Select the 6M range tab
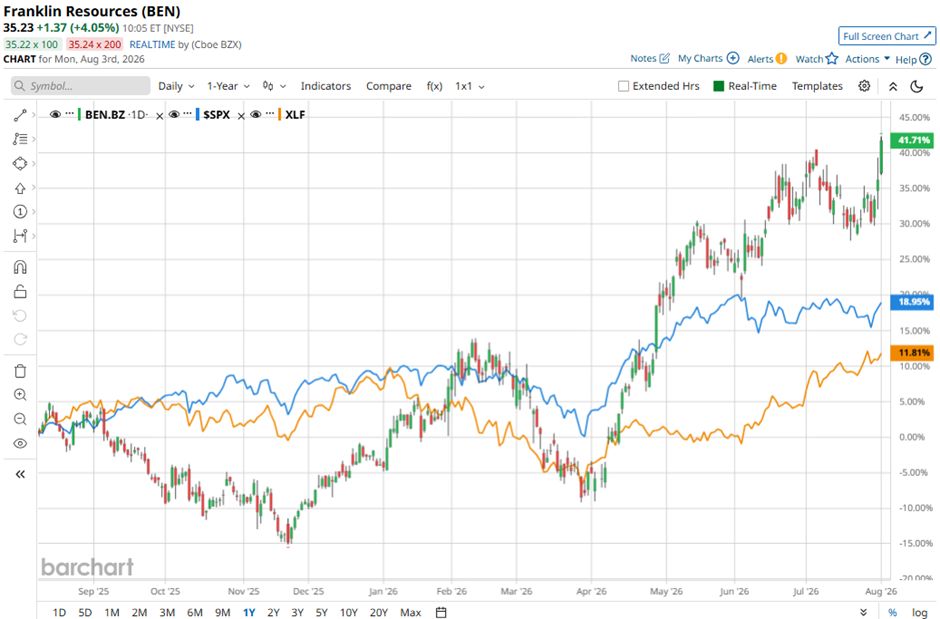This screenshot has width=940, height=619. (x=195, y=612)
